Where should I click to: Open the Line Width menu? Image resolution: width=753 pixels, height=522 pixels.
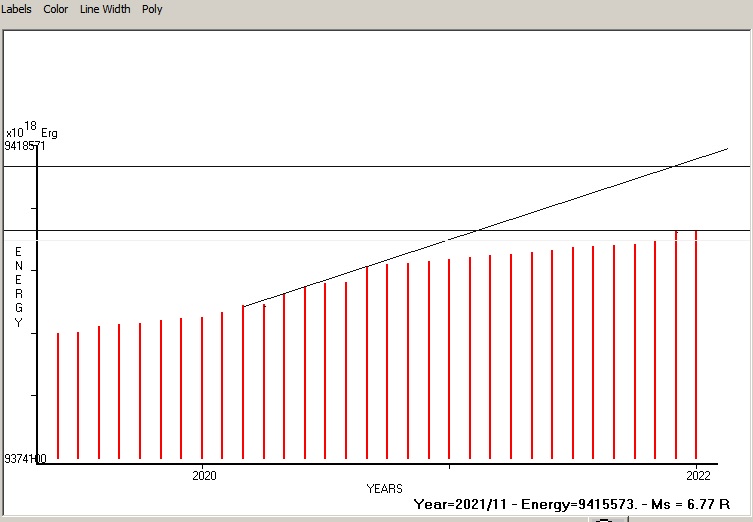pyautogui.click(x=105, y=9)
